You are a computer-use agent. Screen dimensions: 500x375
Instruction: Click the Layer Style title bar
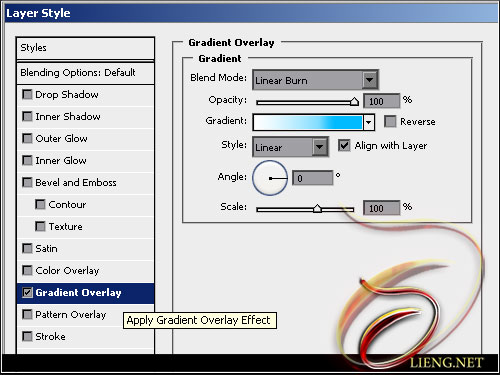coord(251,13)
